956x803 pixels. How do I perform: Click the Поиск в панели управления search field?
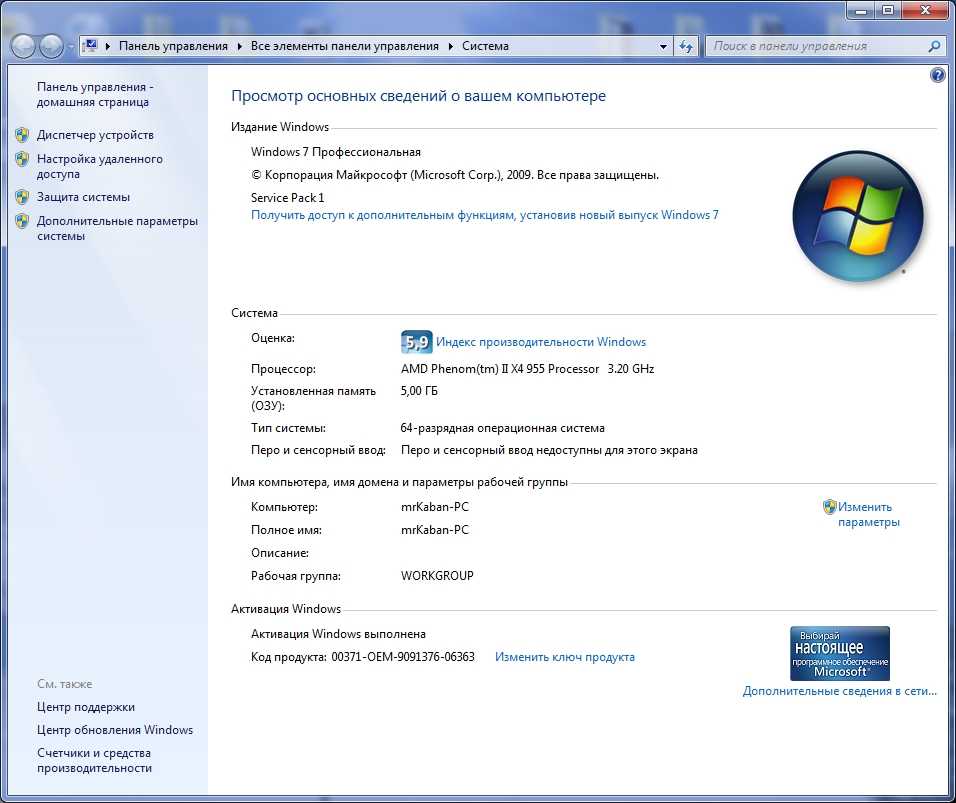click(x=815, y=46)
